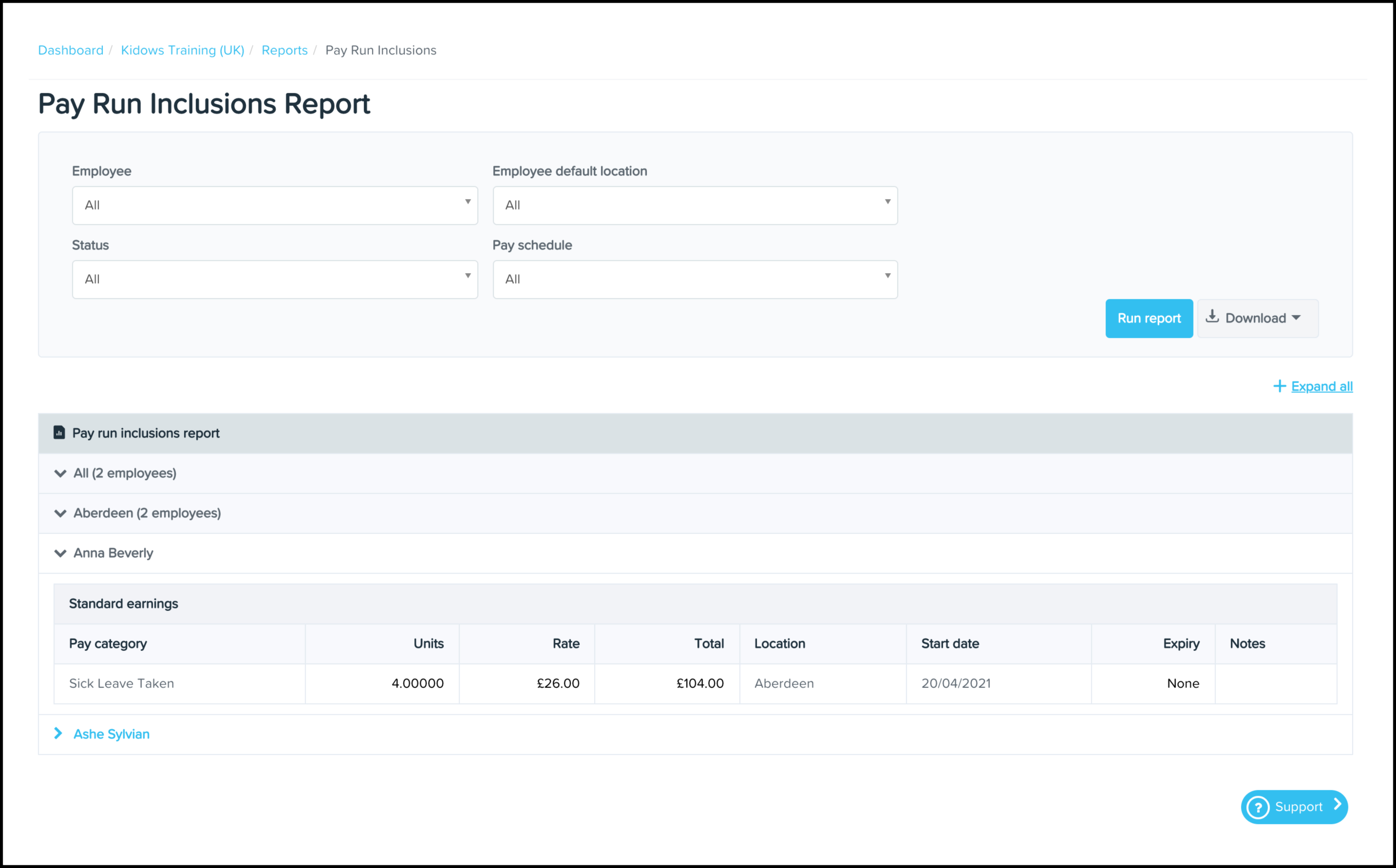Collapse the Aberdeen (2 employees) group

tap(60, 513)
